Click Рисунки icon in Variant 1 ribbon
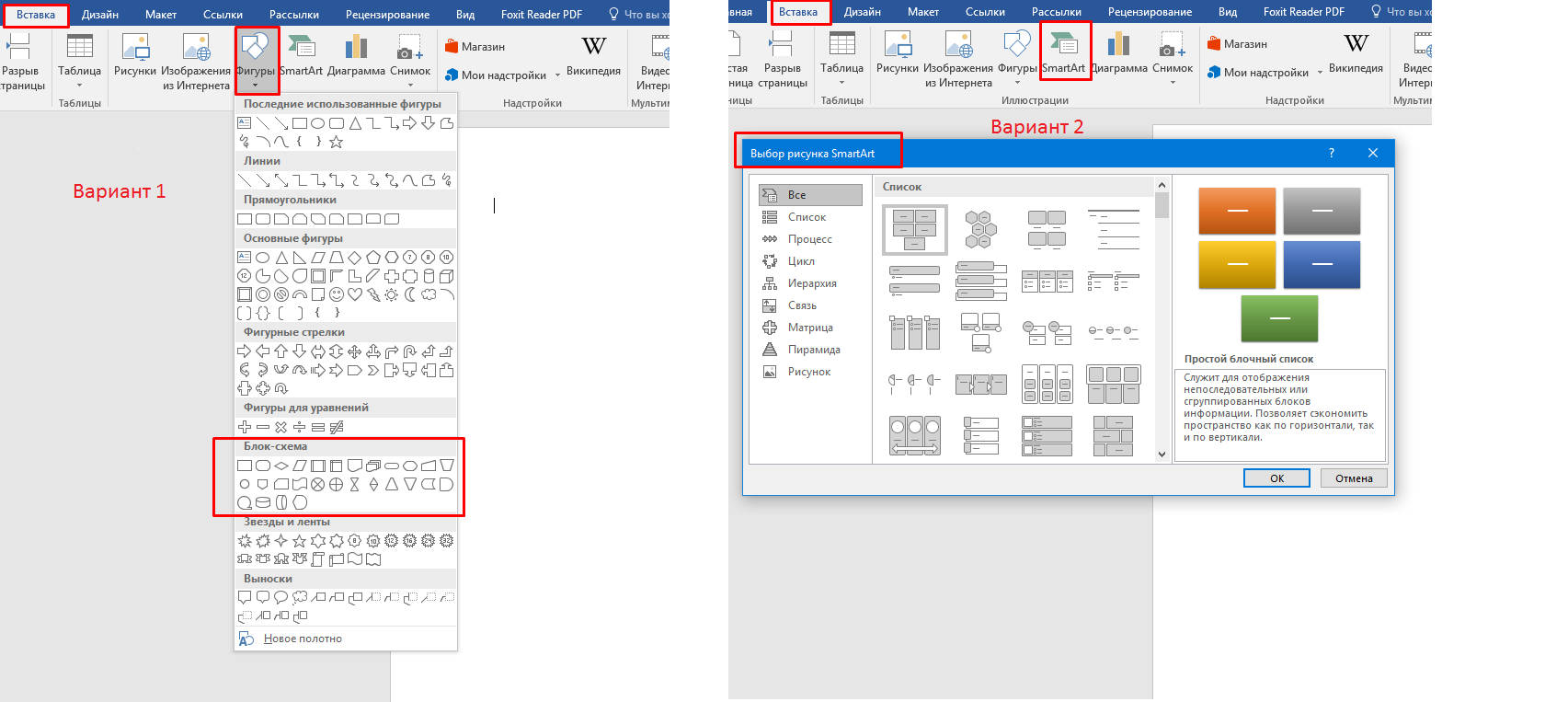The height and width of the screenshot is (702, 1568). click(x=135, y=56)
